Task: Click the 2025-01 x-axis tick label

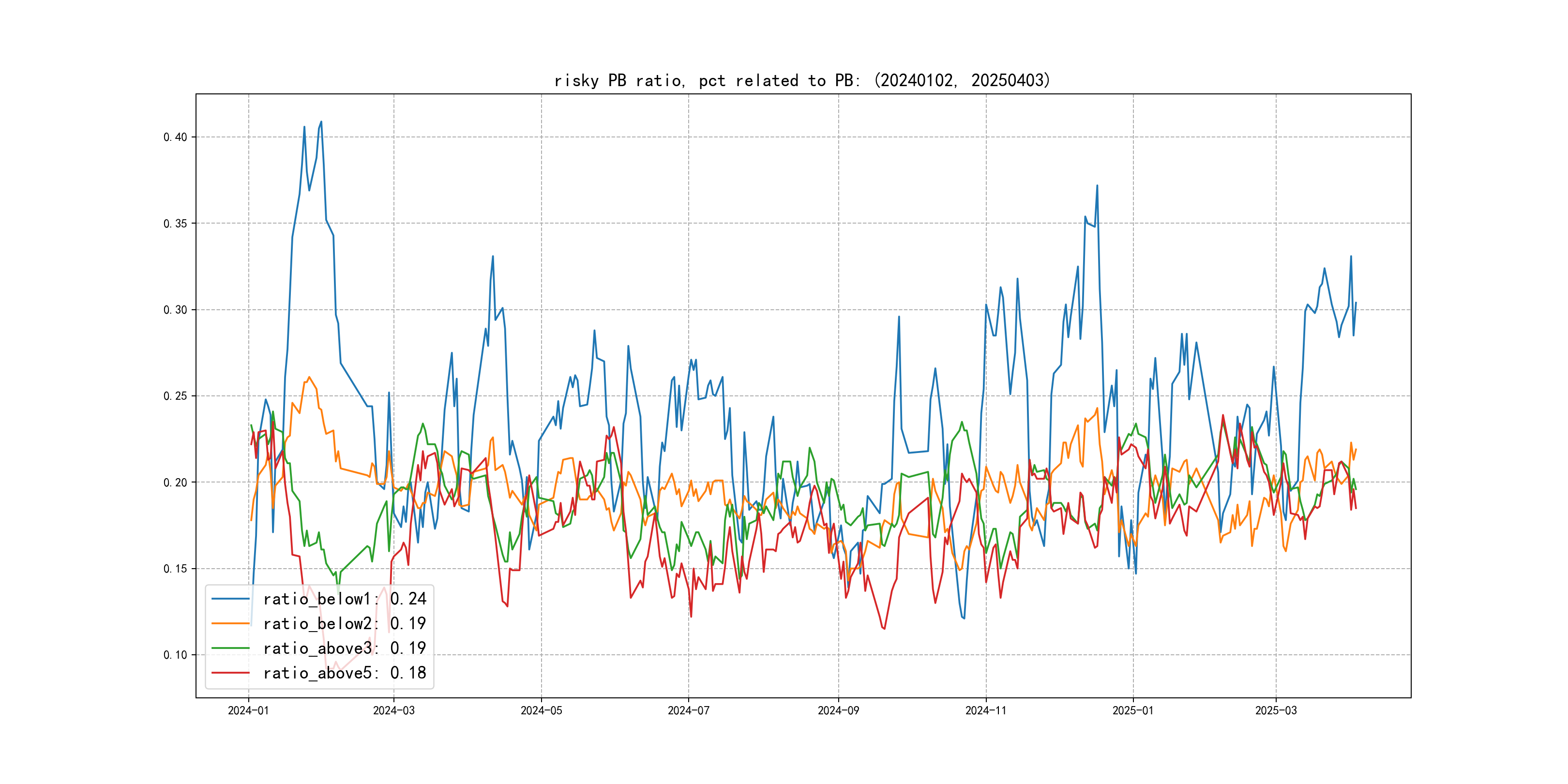Action: (x=1133, y=710)
